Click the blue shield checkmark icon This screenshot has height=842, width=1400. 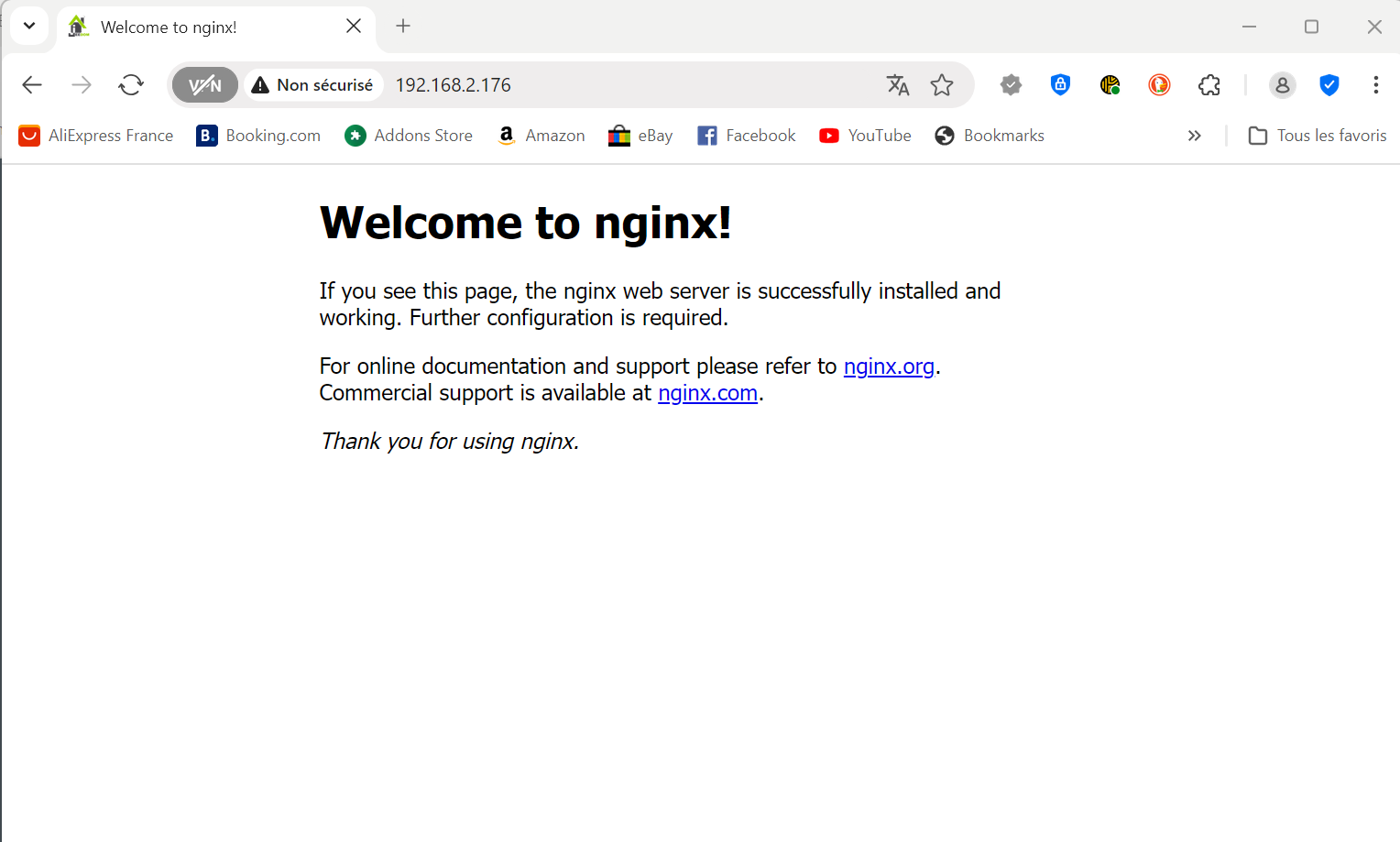1329,85
